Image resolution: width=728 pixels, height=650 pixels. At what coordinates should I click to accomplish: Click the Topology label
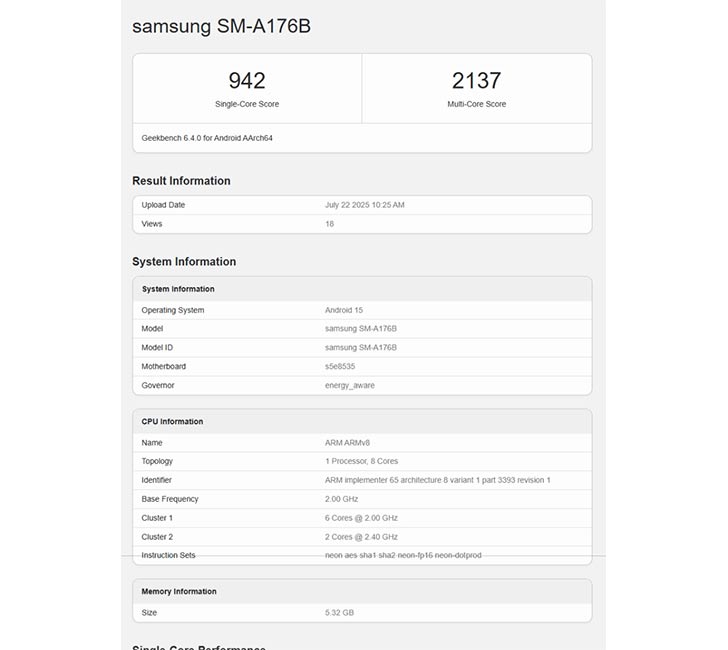pos(157,461)
